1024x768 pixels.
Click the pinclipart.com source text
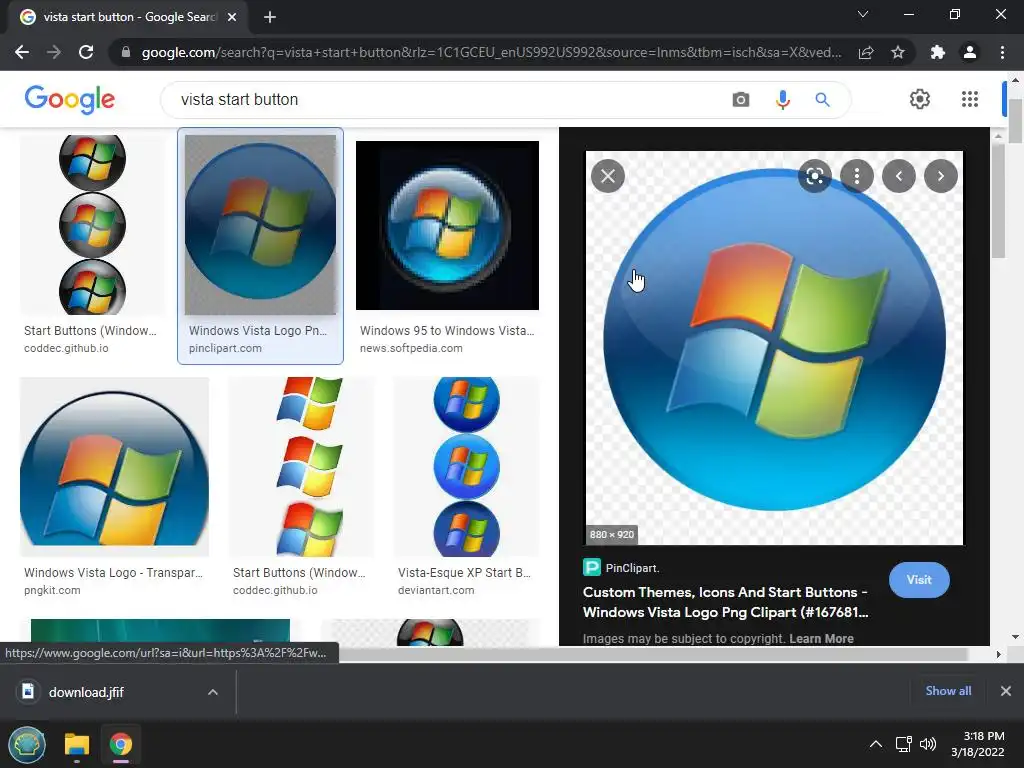tap(225, 349)
